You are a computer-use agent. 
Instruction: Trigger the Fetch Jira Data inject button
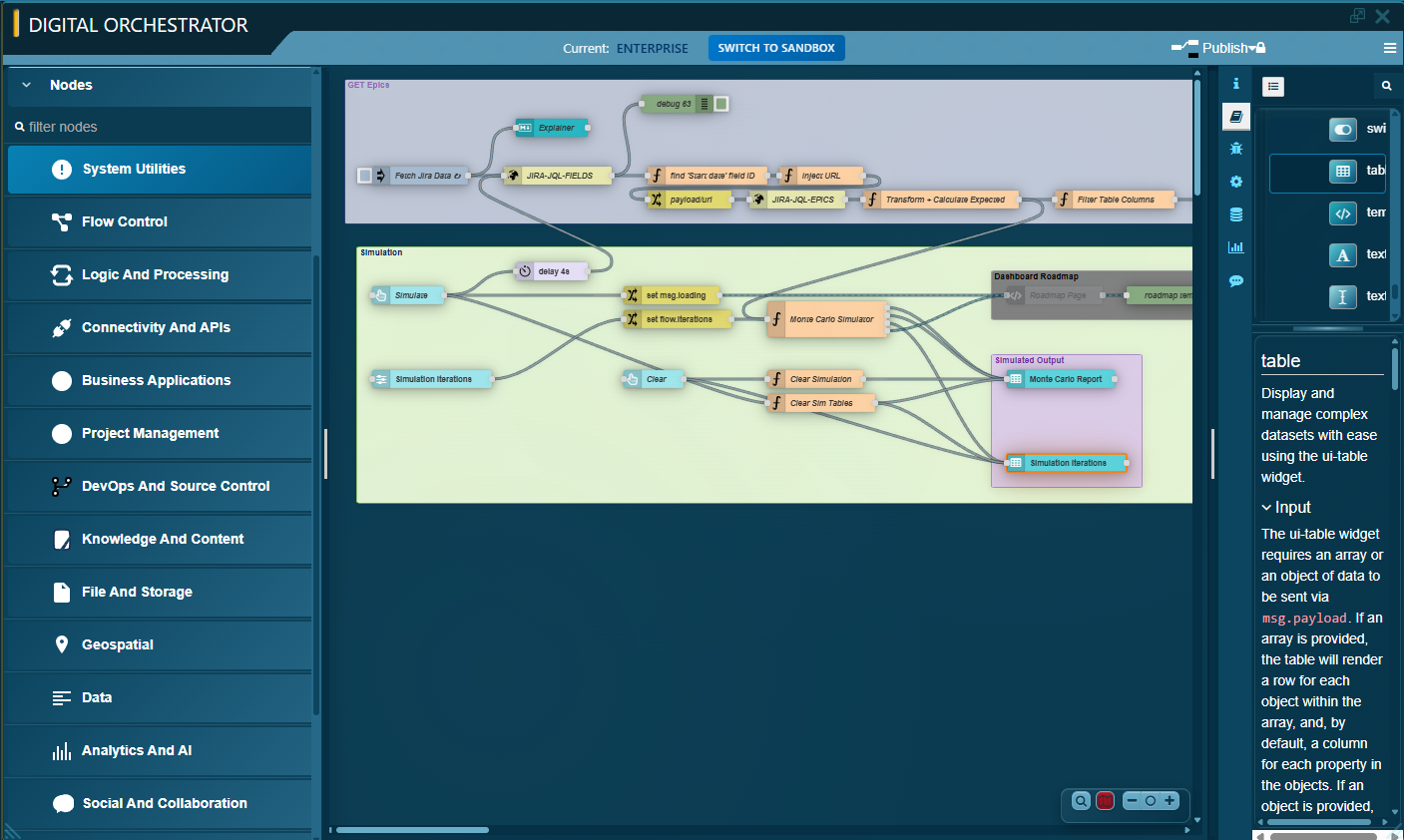[x=365, y=176]
